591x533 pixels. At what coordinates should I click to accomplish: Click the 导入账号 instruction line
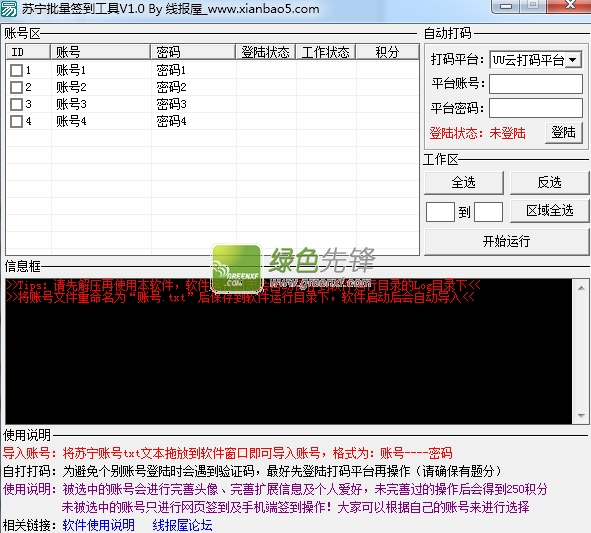228,453
